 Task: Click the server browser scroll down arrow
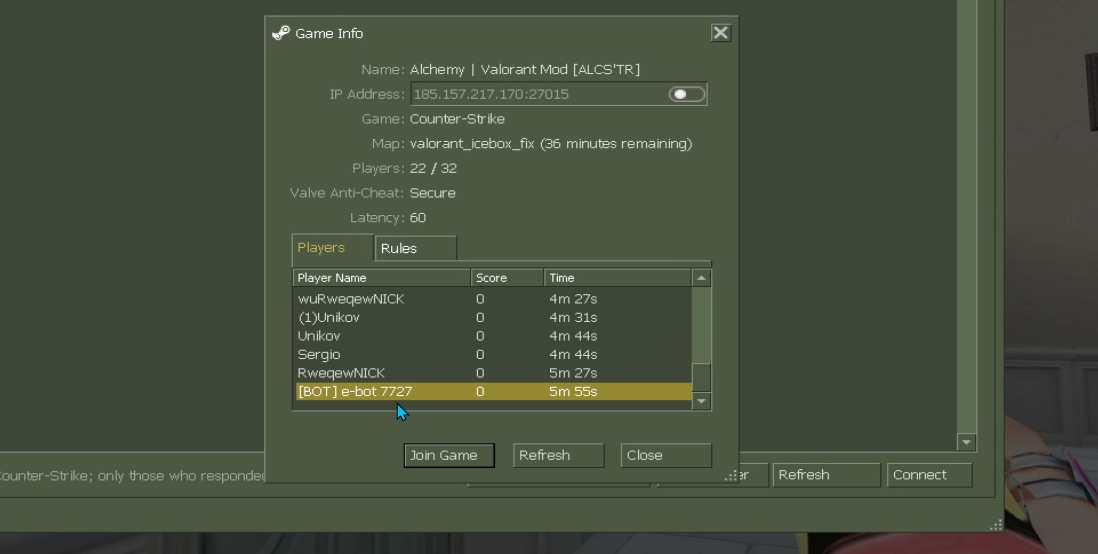pos(966,442)
